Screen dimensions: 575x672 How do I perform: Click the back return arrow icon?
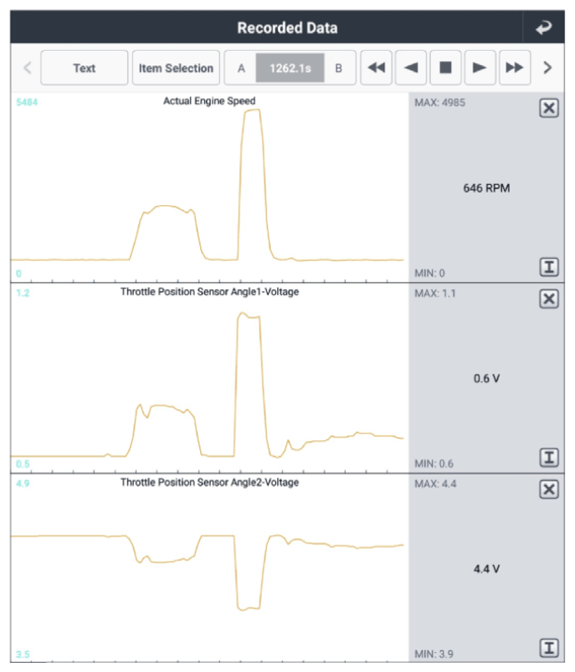(543, 28)
